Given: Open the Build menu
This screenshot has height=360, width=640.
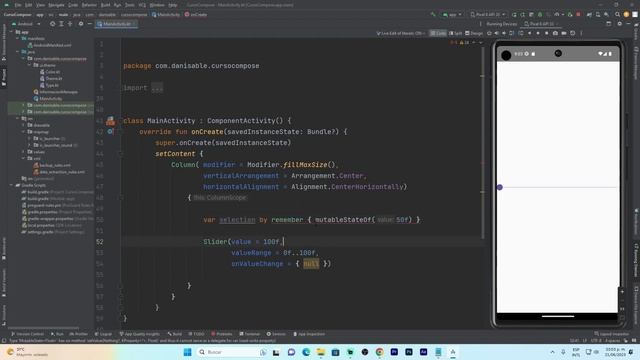Looking at the screenshot, I should coord(105,5).
